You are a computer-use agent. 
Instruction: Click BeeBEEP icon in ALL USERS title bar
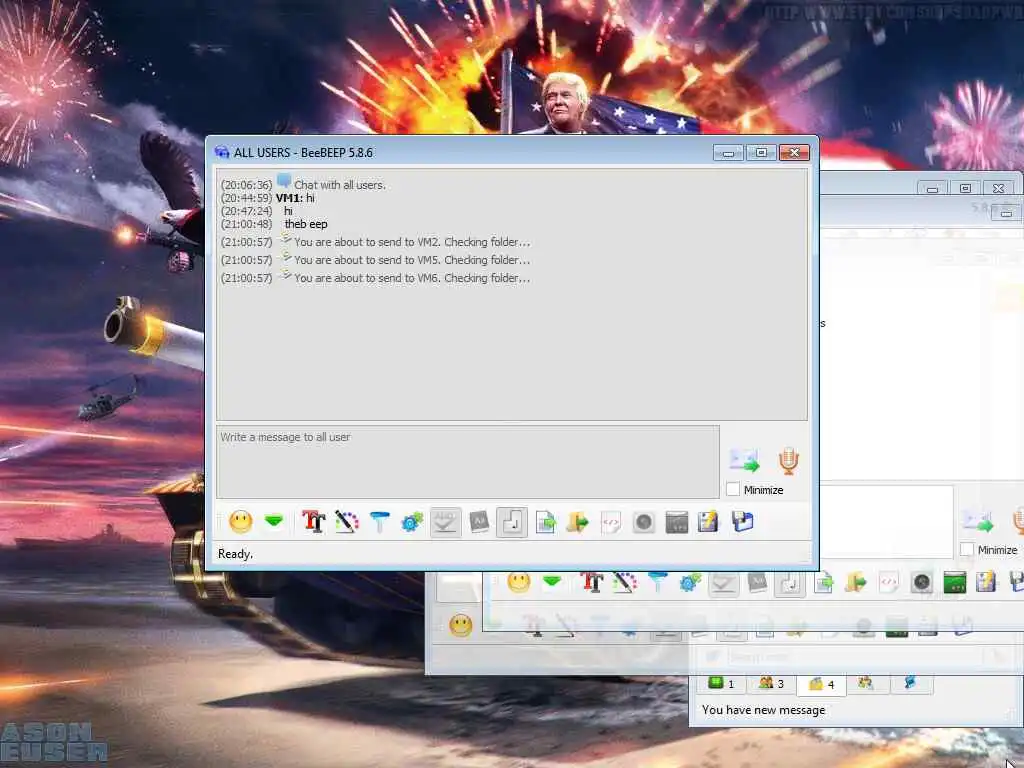click(222, 152)
